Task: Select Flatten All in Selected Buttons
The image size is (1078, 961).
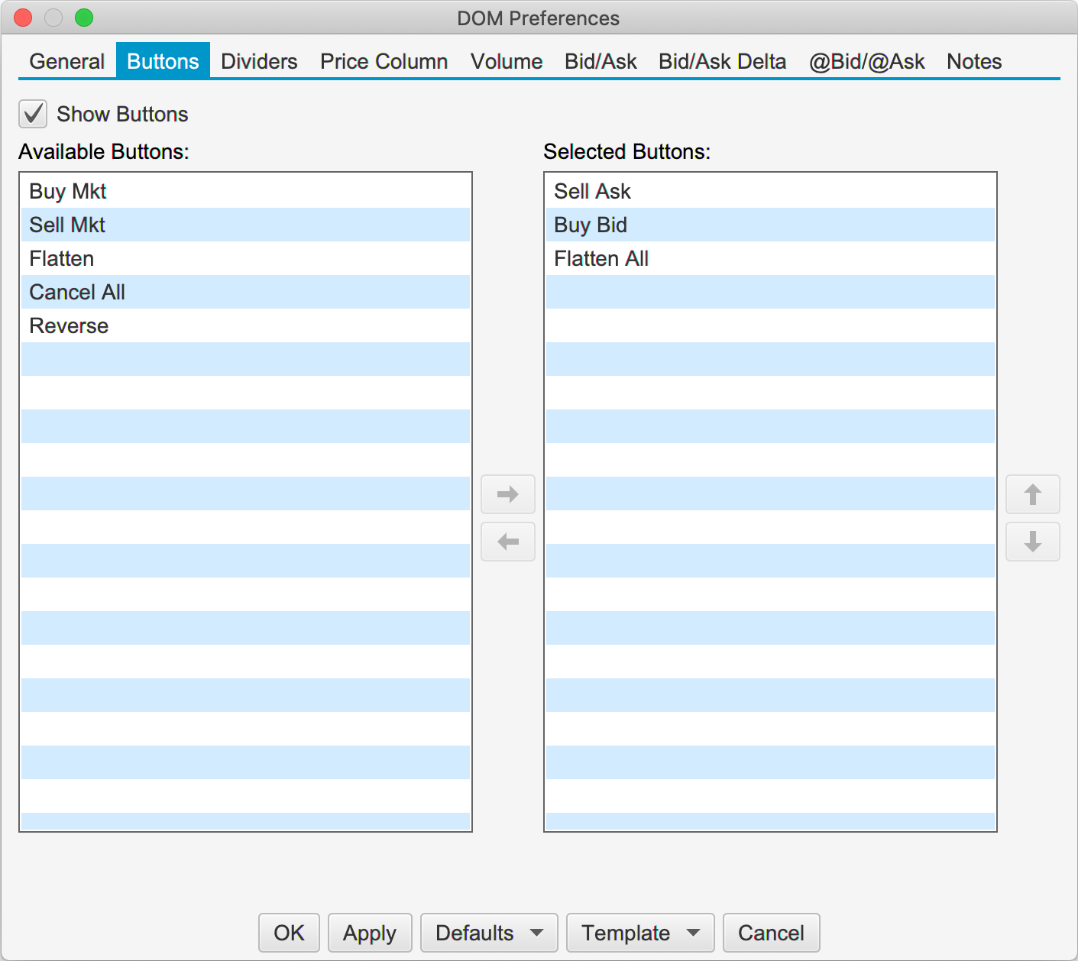Action: (601, 259)
